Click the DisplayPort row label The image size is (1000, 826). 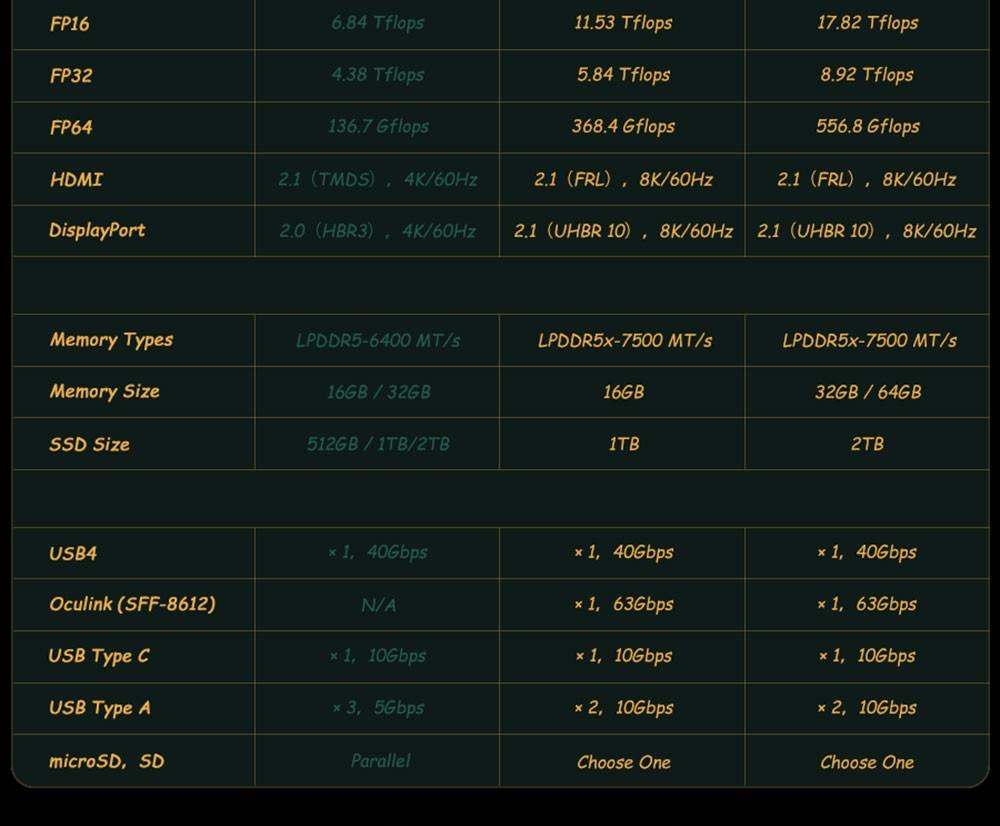click(97, 231)
